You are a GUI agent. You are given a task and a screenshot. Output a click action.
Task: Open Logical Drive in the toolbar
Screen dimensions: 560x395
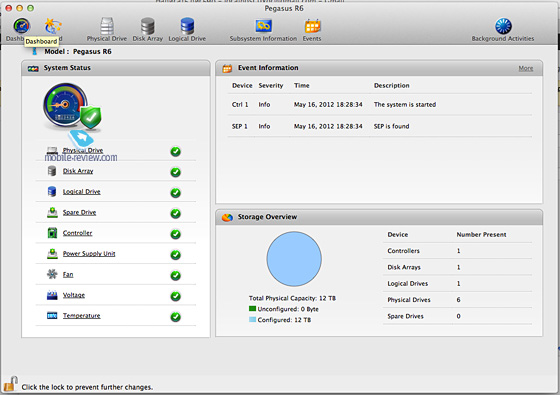[187, 30]
